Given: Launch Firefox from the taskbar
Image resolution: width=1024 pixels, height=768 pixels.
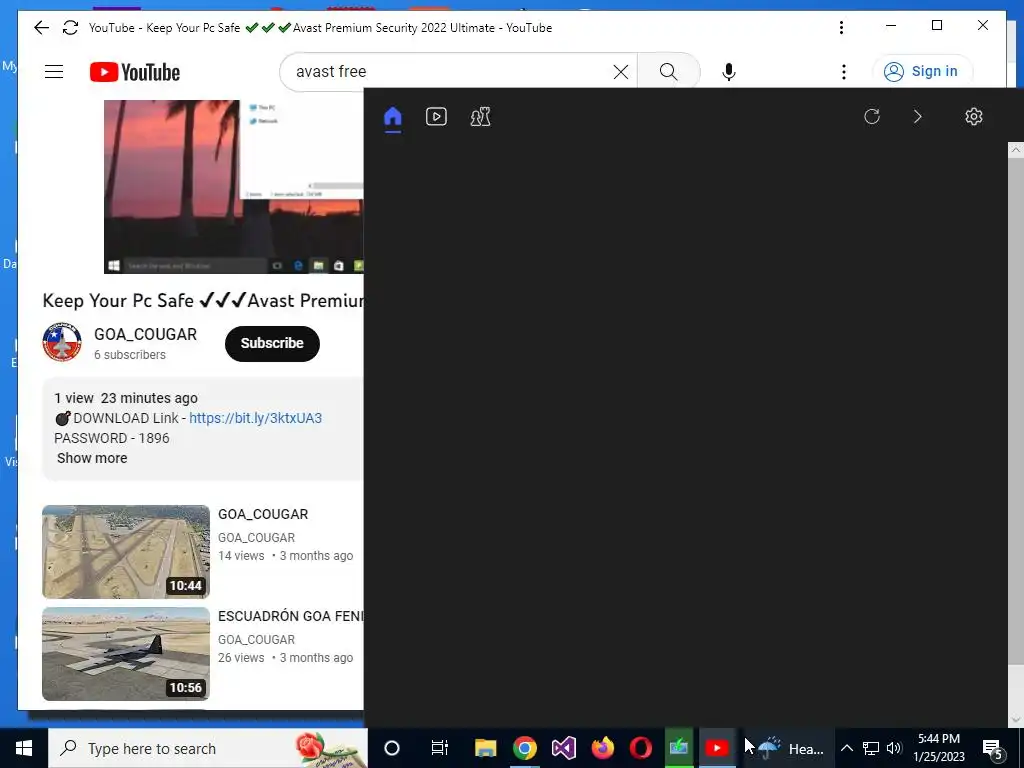Looking at the screenshot, I should tap(602, 748).
